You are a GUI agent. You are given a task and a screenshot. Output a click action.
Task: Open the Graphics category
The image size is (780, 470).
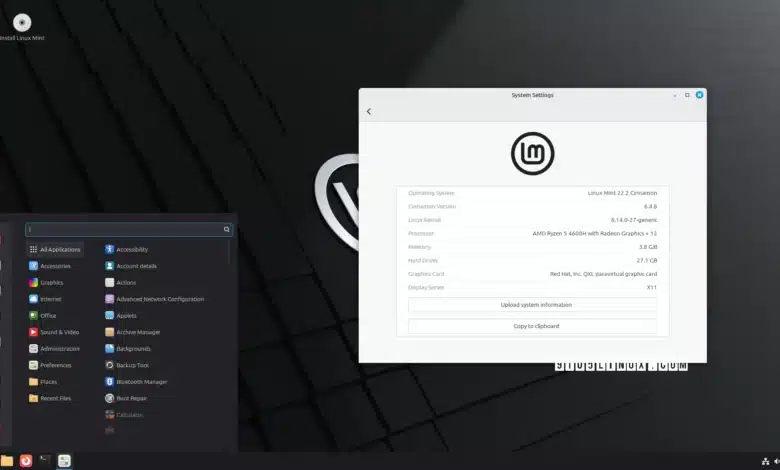pyautogui.click(x=46, y=282)
